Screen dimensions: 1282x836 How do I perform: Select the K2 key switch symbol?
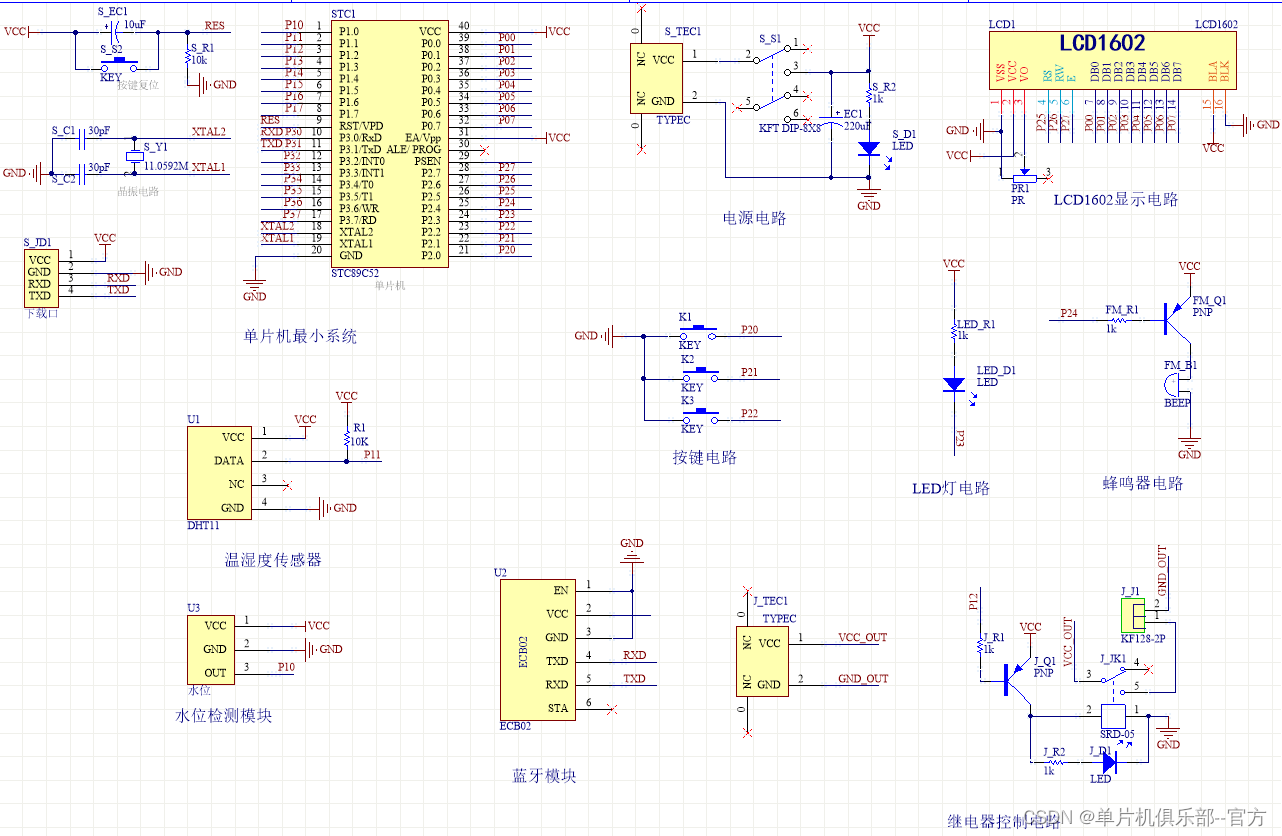tap(699, 373)
